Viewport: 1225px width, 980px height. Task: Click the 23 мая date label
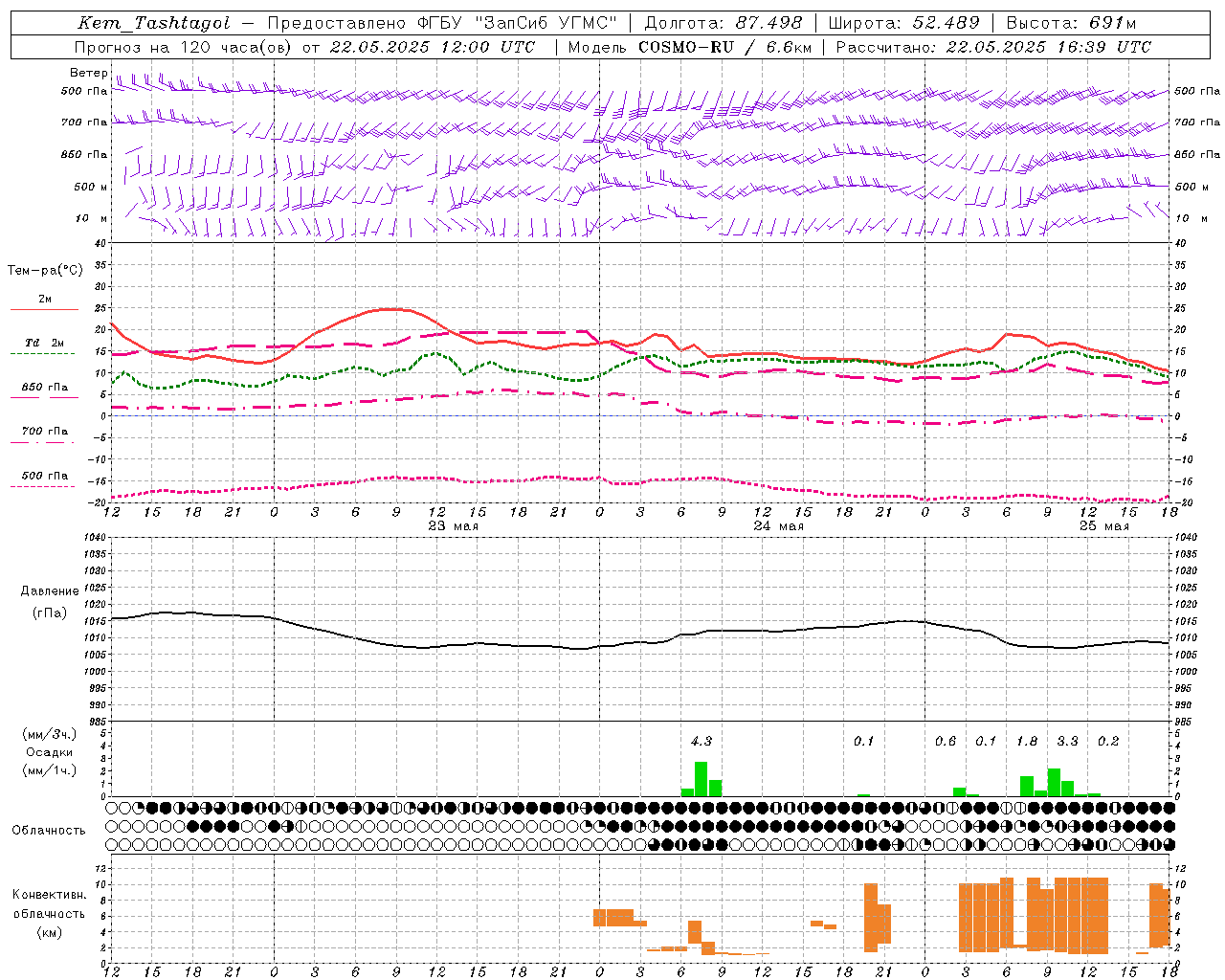[454, 526]
